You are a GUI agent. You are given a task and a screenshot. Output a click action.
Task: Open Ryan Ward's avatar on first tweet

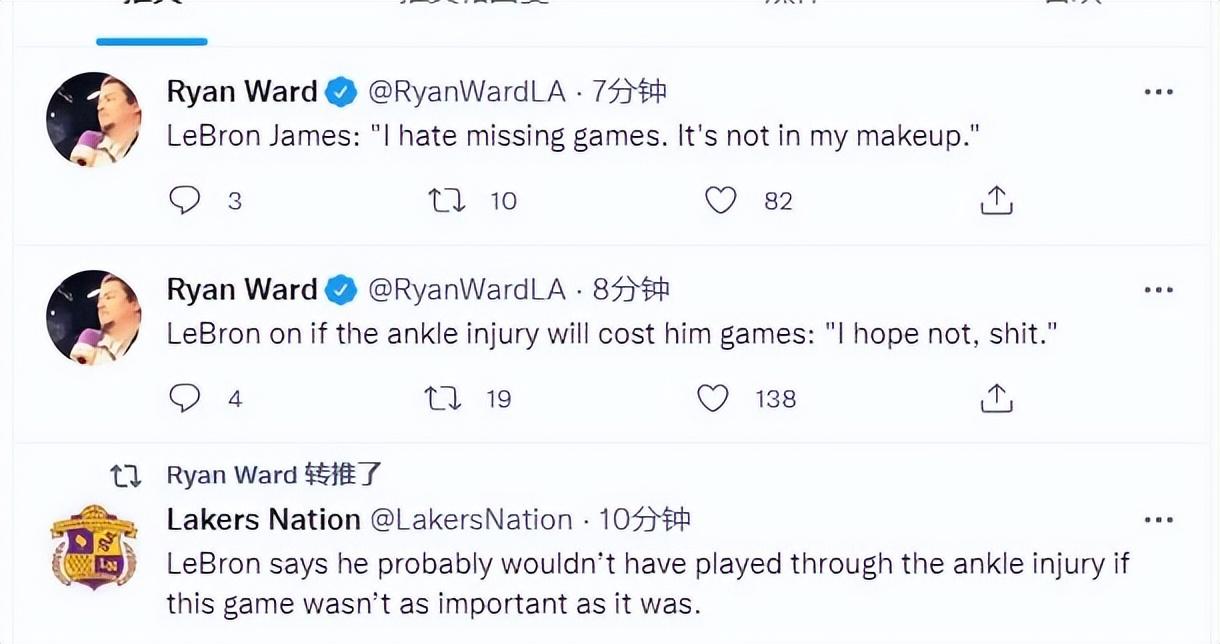coord(93,119)
